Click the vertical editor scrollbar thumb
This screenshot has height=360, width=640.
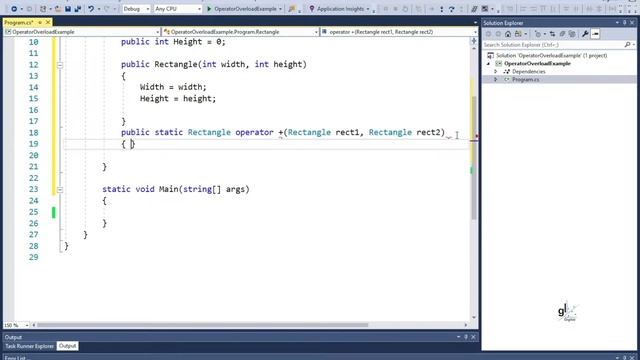point(474,157)
